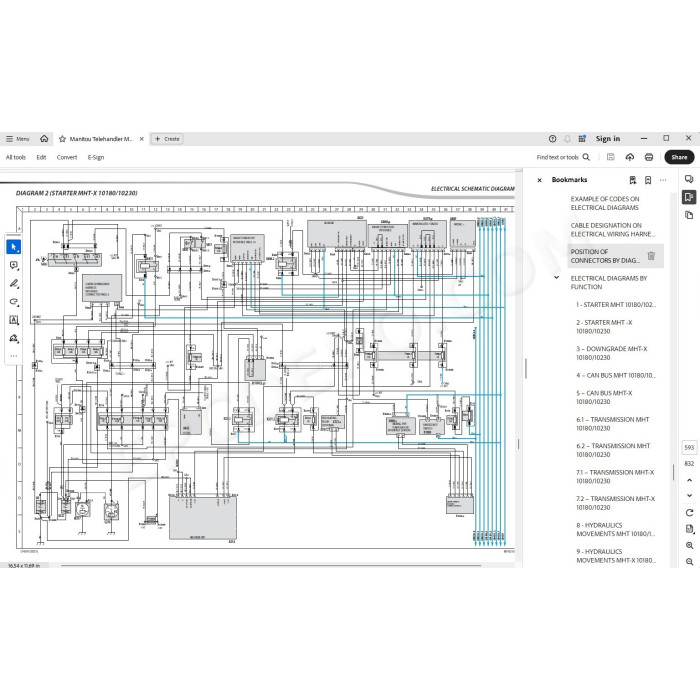Close the Bookmarks panel
700x700 pixels.
point(539,180)
